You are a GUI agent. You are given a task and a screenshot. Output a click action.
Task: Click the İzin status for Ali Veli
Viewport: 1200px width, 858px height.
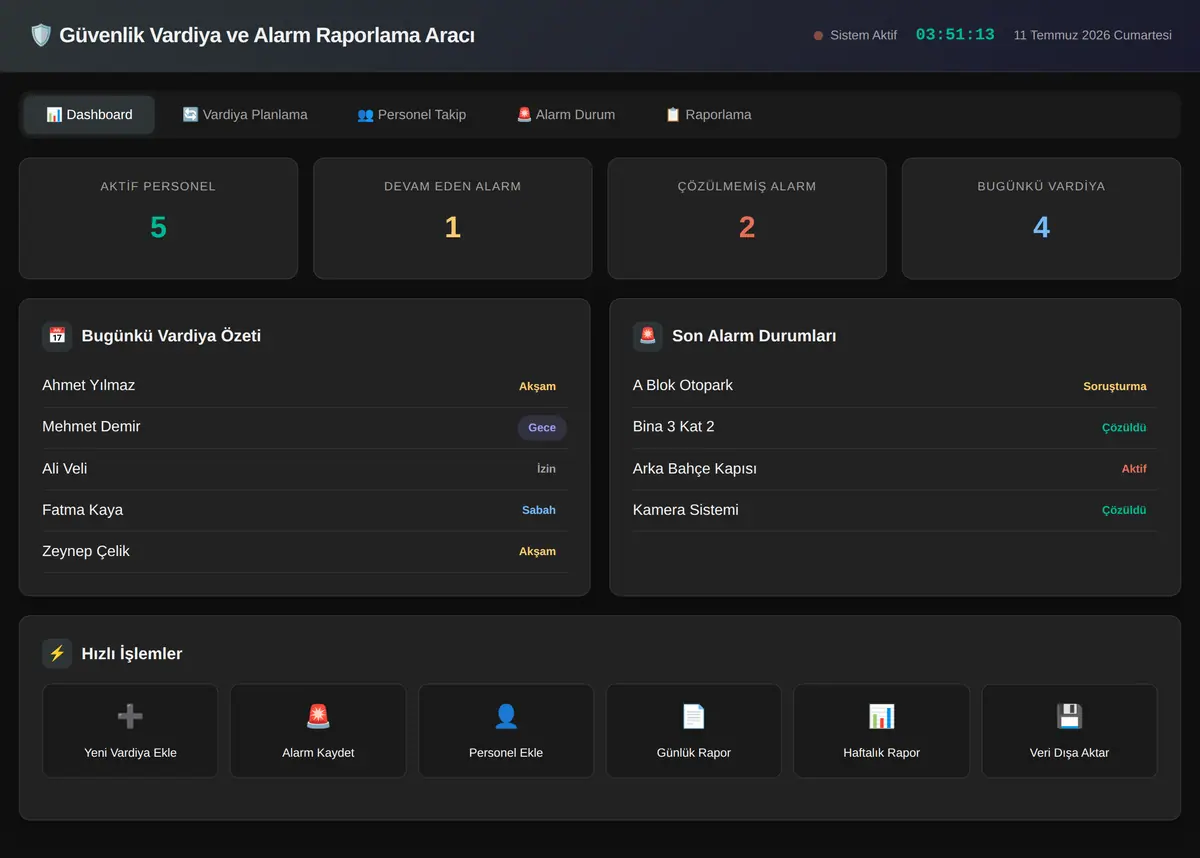[x=546, y=469]
